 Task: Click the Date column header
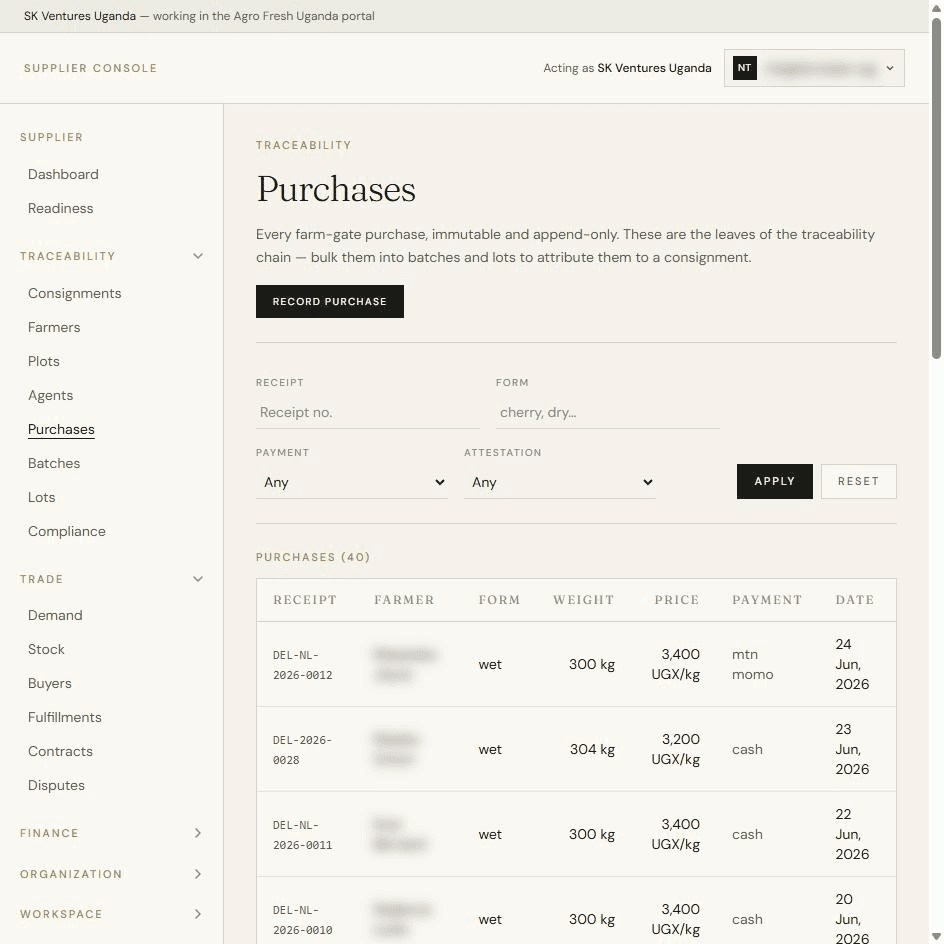click(x=855, y=600)
